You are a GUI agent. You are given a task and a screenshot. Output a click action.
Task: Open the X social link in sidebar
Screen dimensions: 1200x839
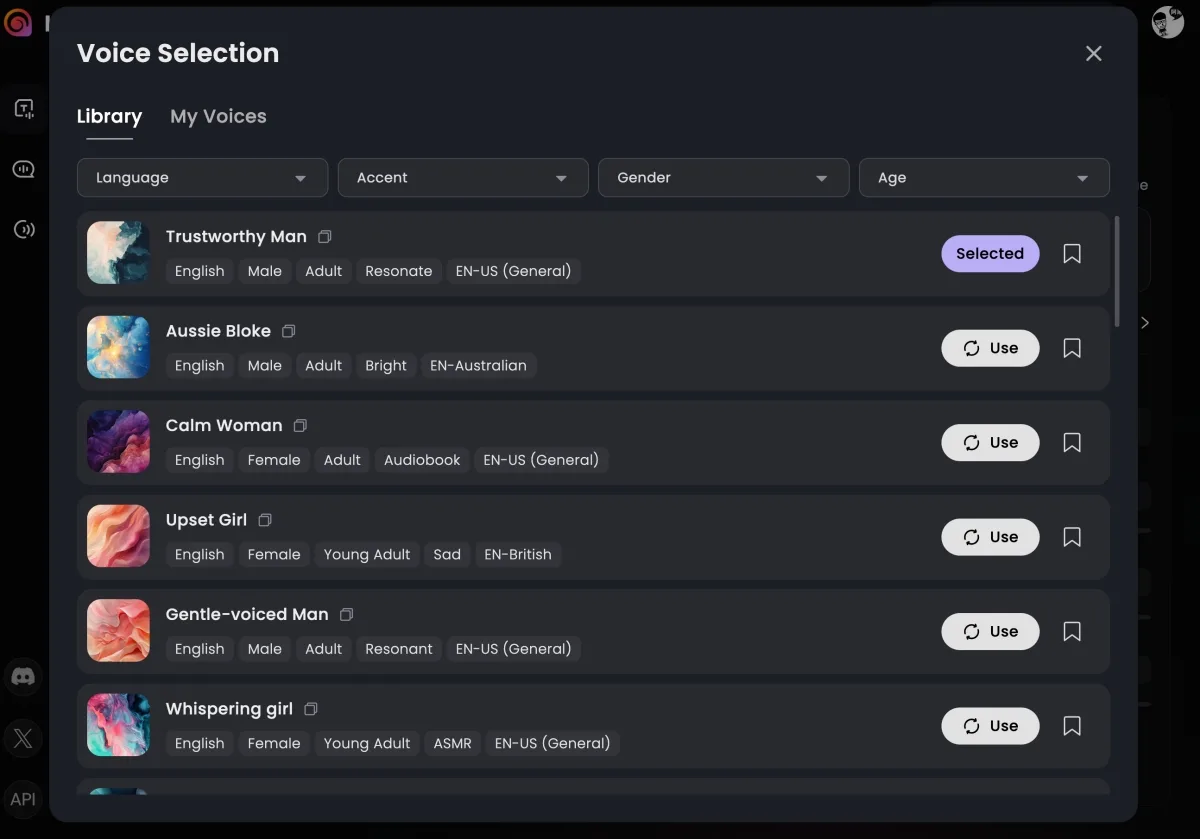pos(23,739)
